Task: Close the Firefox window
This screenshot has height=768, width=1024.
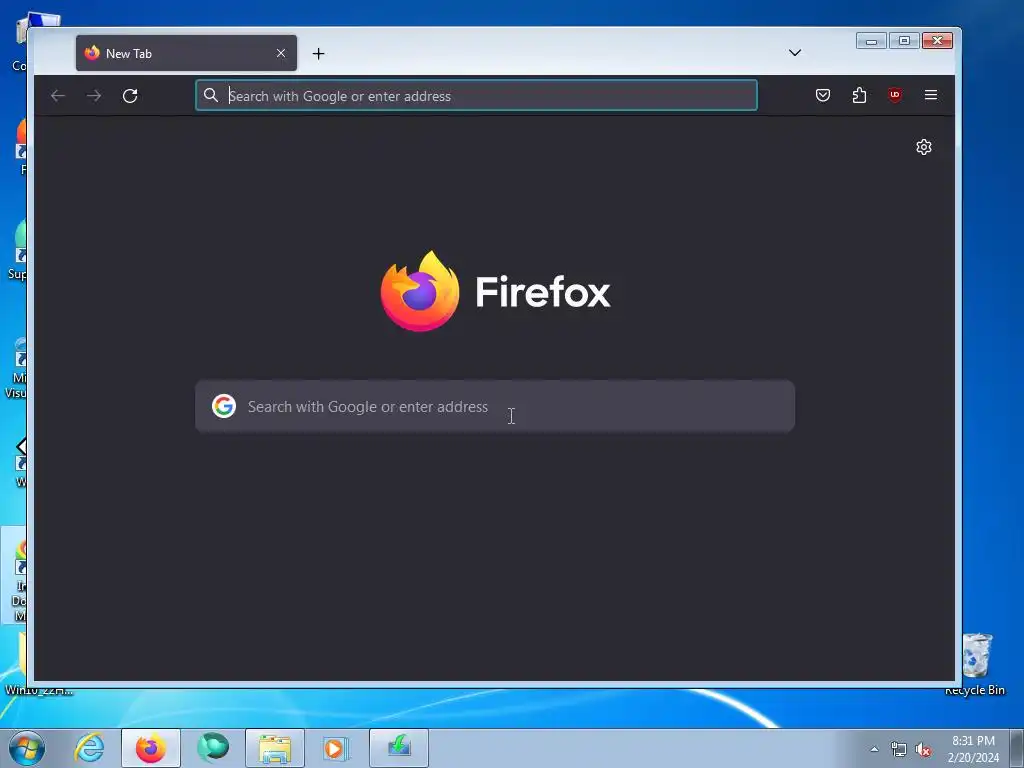Action: [x=937, y=41]
